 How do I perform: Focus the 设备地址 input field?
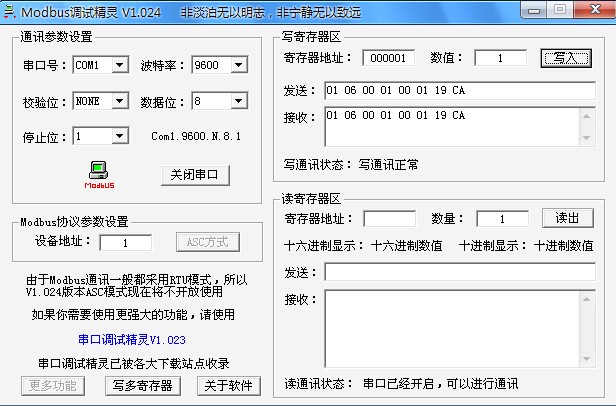tap(125, 242)
